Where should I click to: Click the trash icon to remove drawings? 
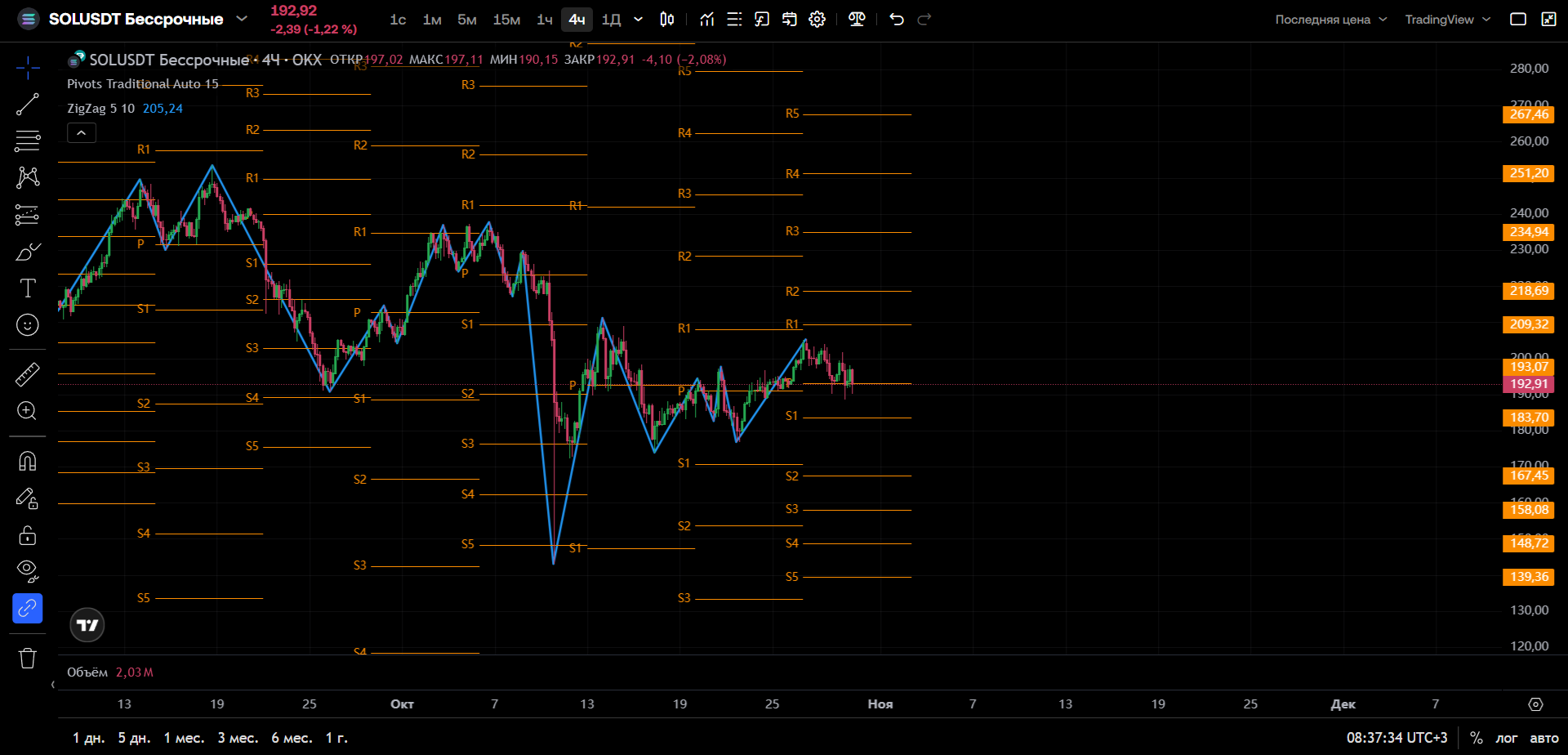pos(28,658)
